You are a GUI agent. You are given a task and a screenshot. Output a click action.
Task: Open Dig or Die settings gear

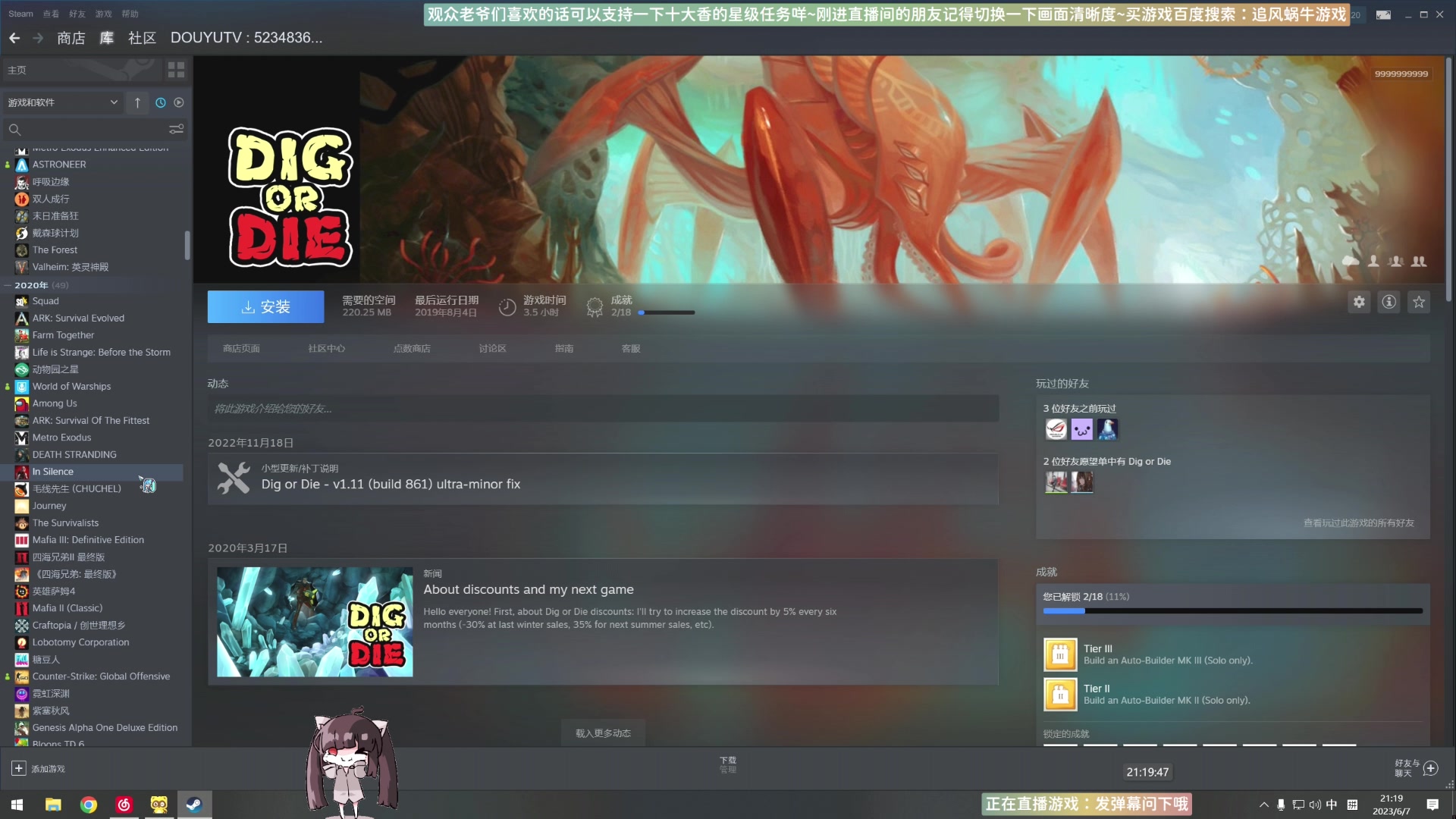[x=1359, y=302]
